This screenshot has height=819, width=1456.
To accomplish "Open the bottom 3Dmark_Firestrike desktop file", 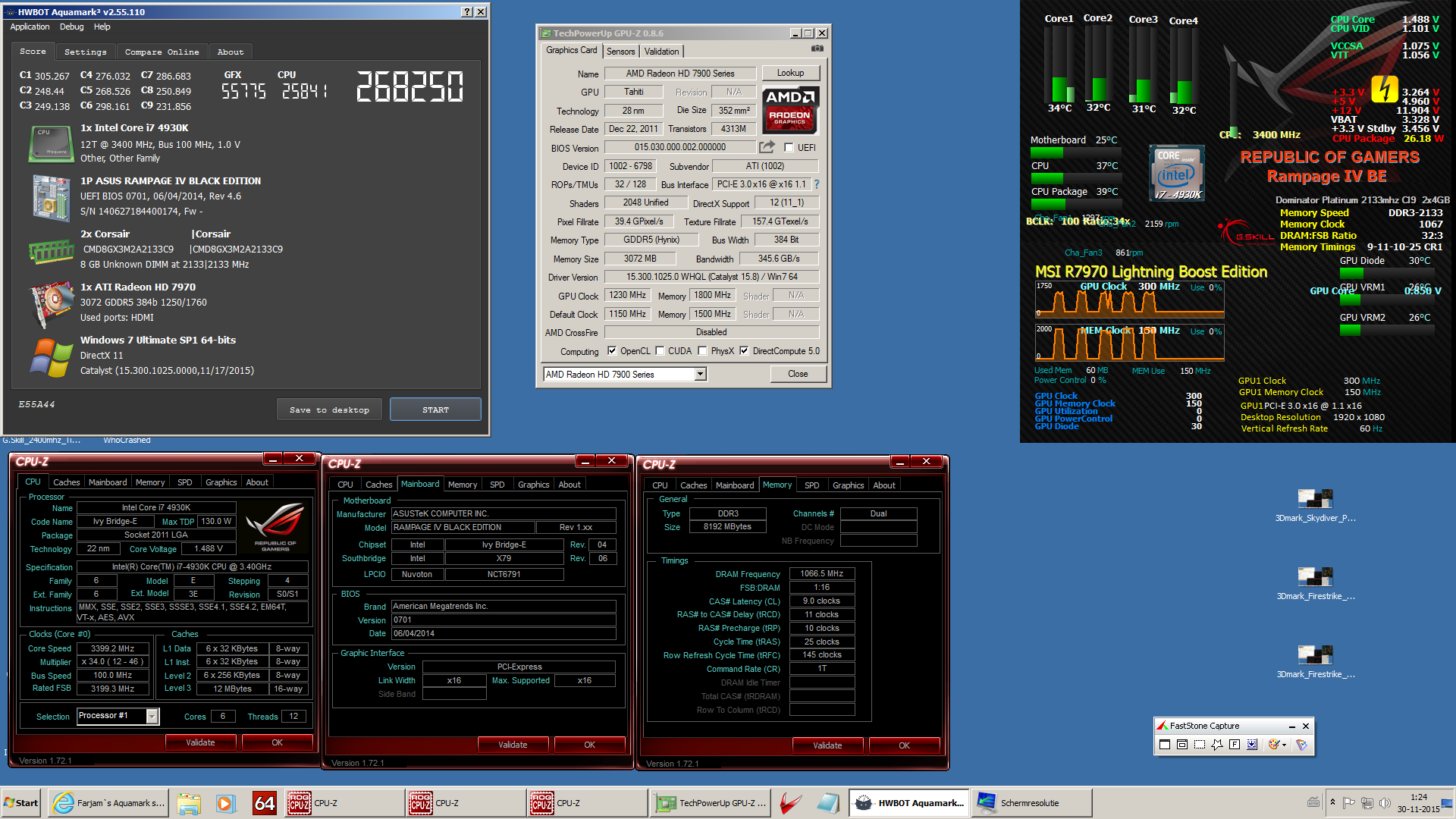I will click(1315, 662).
